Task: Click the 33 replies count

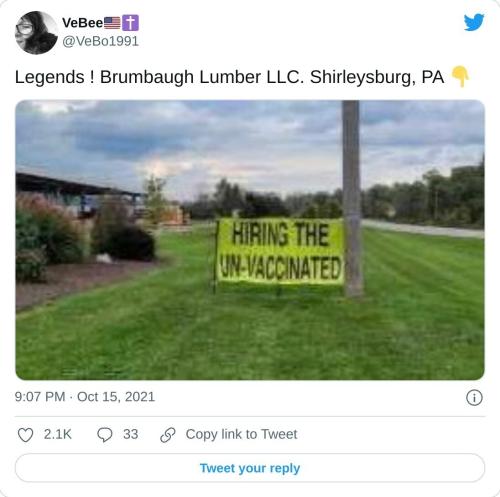Action: 131,434
